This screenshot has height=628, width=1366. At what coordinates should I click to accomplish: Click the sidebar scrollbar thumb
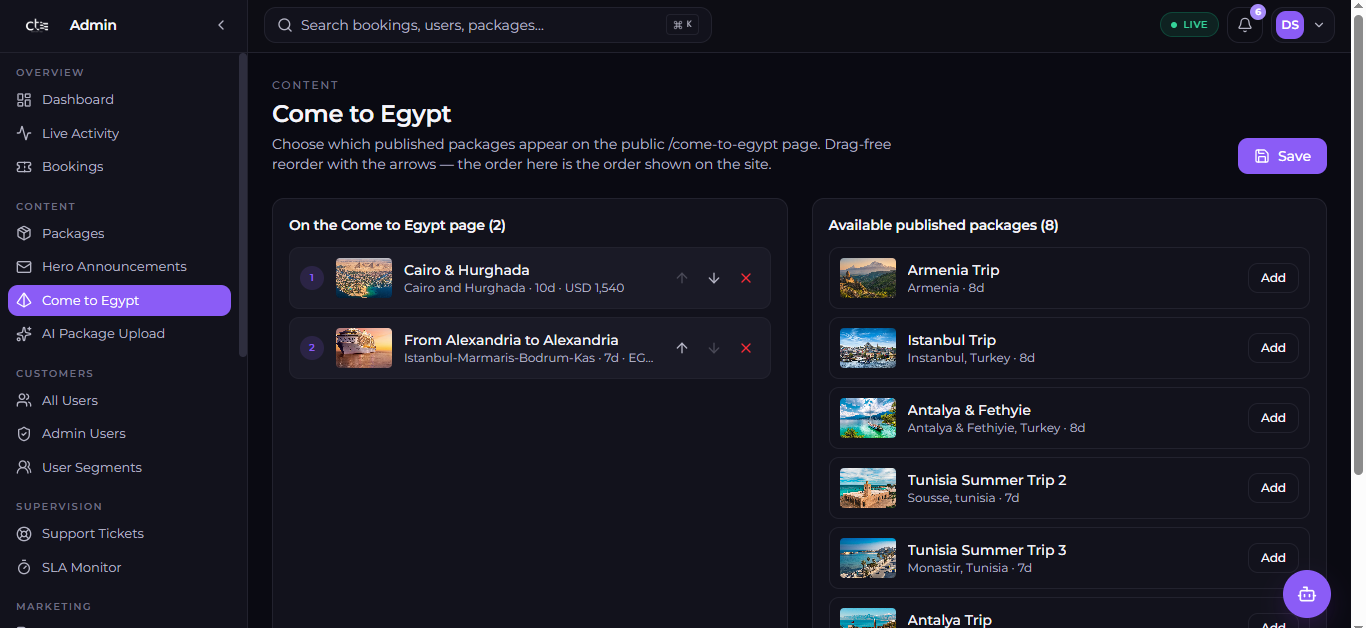tap(243, 205)
